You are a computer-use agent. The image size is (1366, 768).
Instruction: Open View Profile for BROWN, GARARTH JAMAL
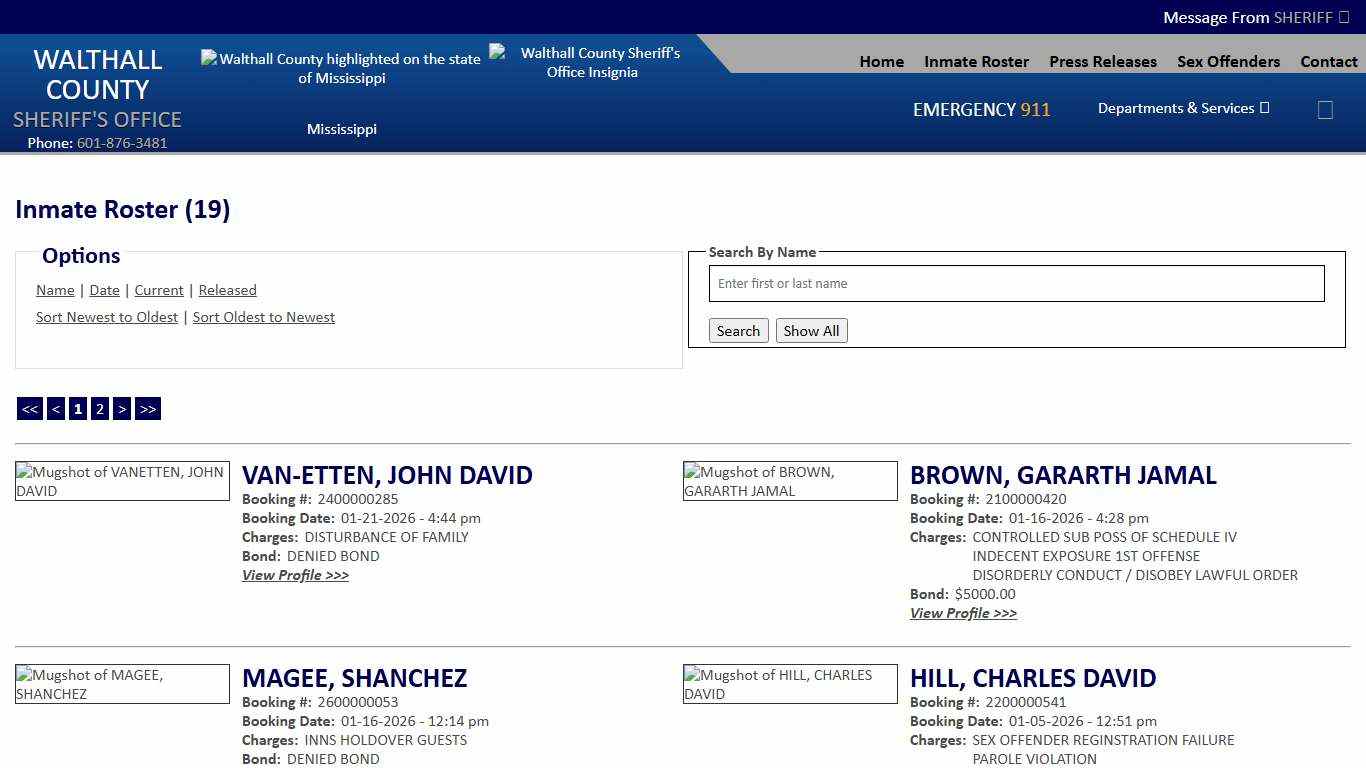click(962, 613)
